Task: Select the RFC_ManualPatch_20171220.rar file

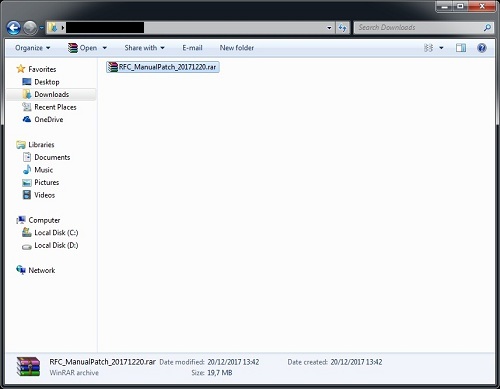Action: pyautogui.click(x=163, y=67)
